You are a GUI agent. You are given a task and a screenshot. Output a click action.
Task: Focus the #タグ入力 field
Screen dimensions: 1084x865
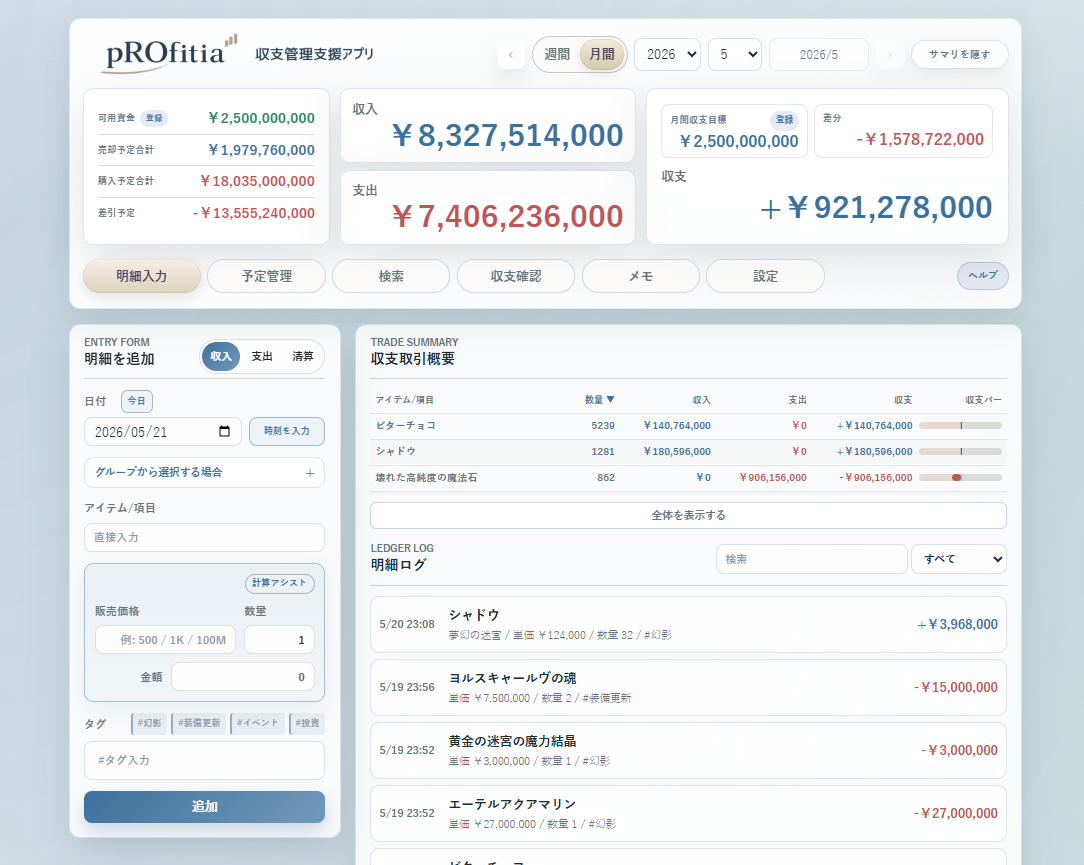(x=204, y=760)
